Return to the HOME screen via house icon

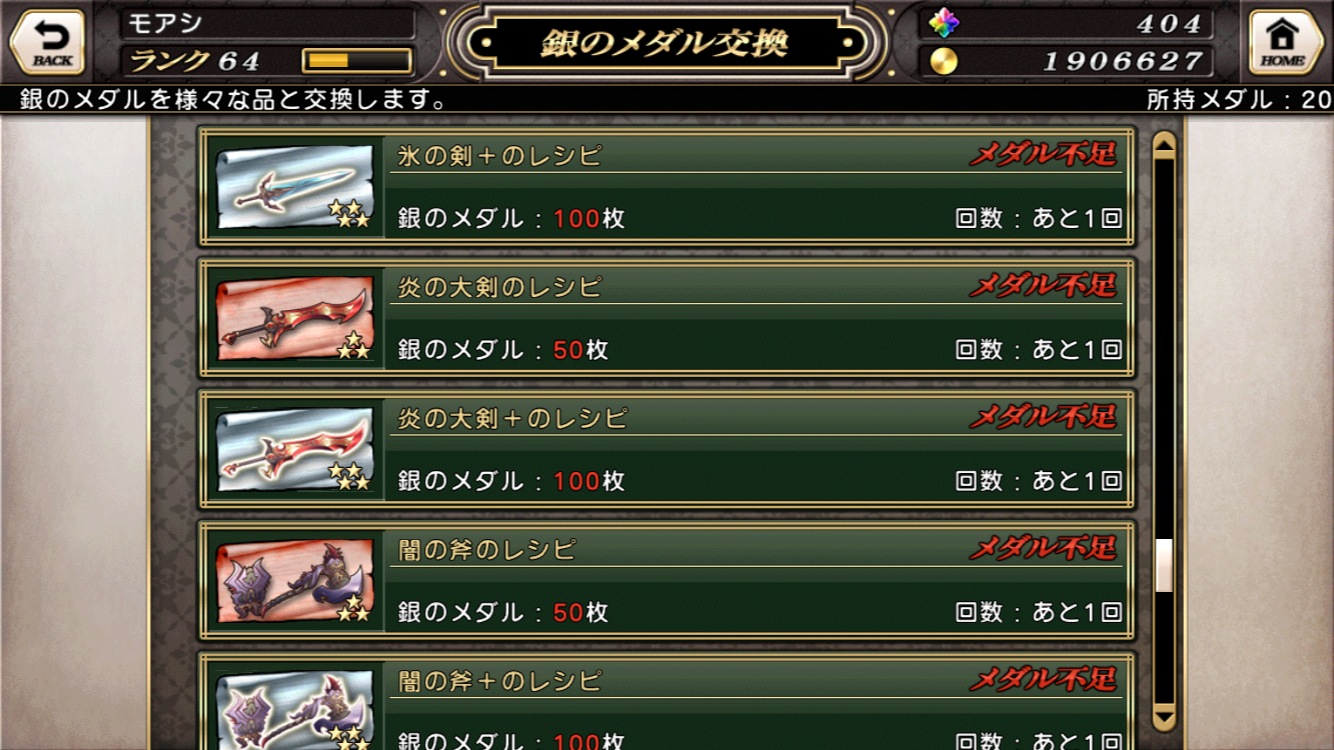pos(1285,43)
